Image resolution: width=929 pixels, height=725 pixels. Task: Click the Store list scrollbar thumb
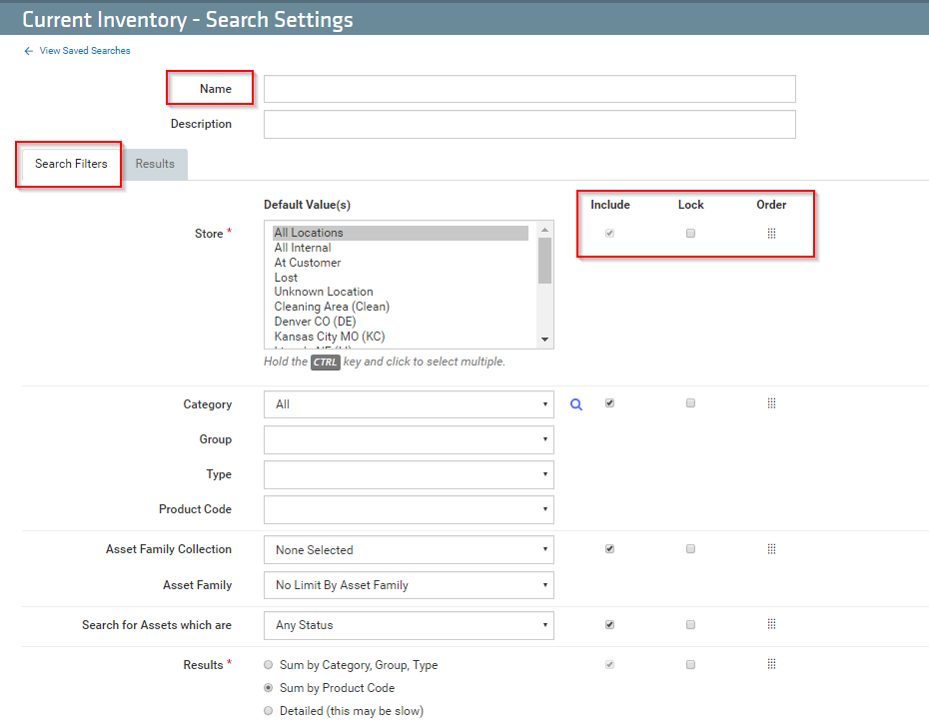coord(544,261)
